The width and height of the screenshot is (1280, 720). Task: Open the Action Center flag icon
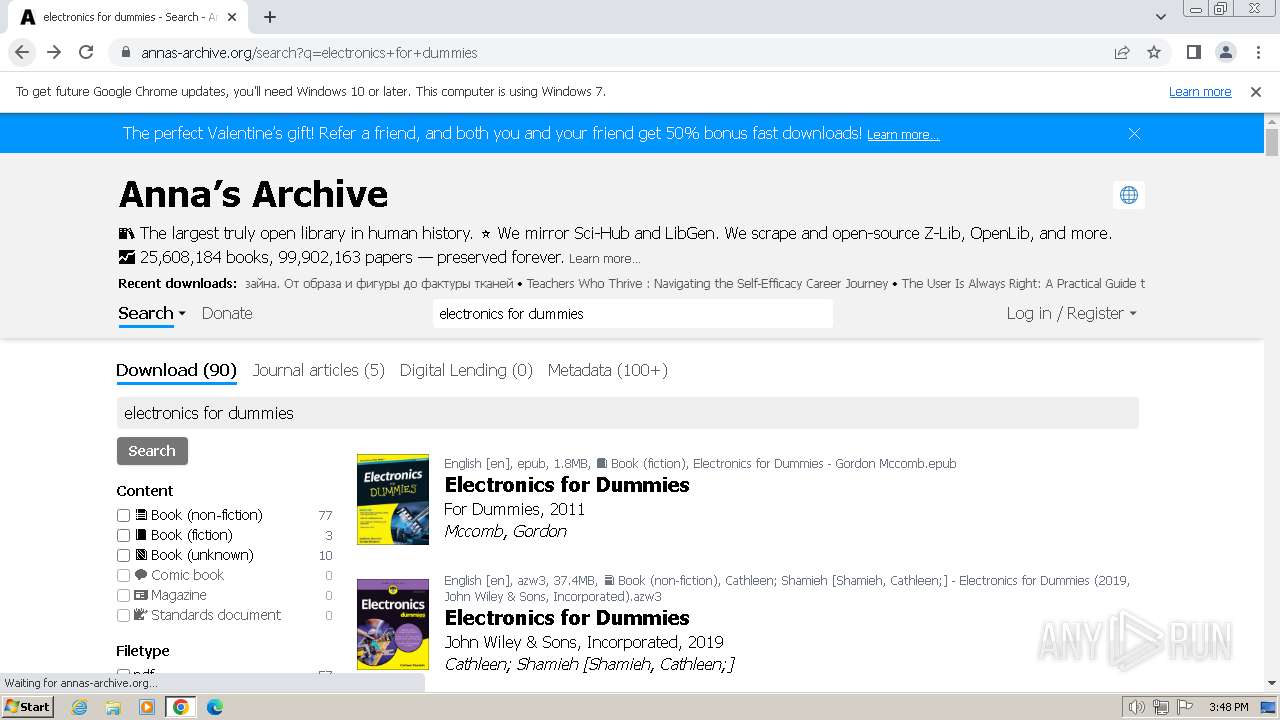1184,707
